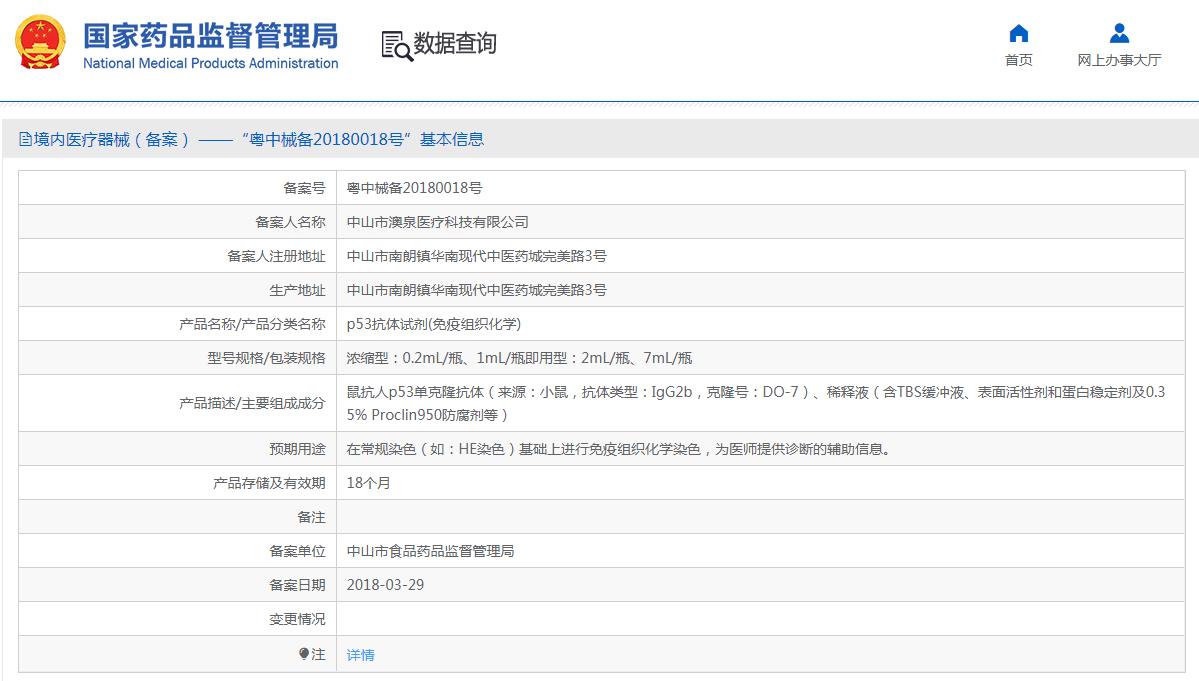The width and height of the screenshot is (1199, 681).
Task: Open the 详情 link
Action: pos(360,655)
